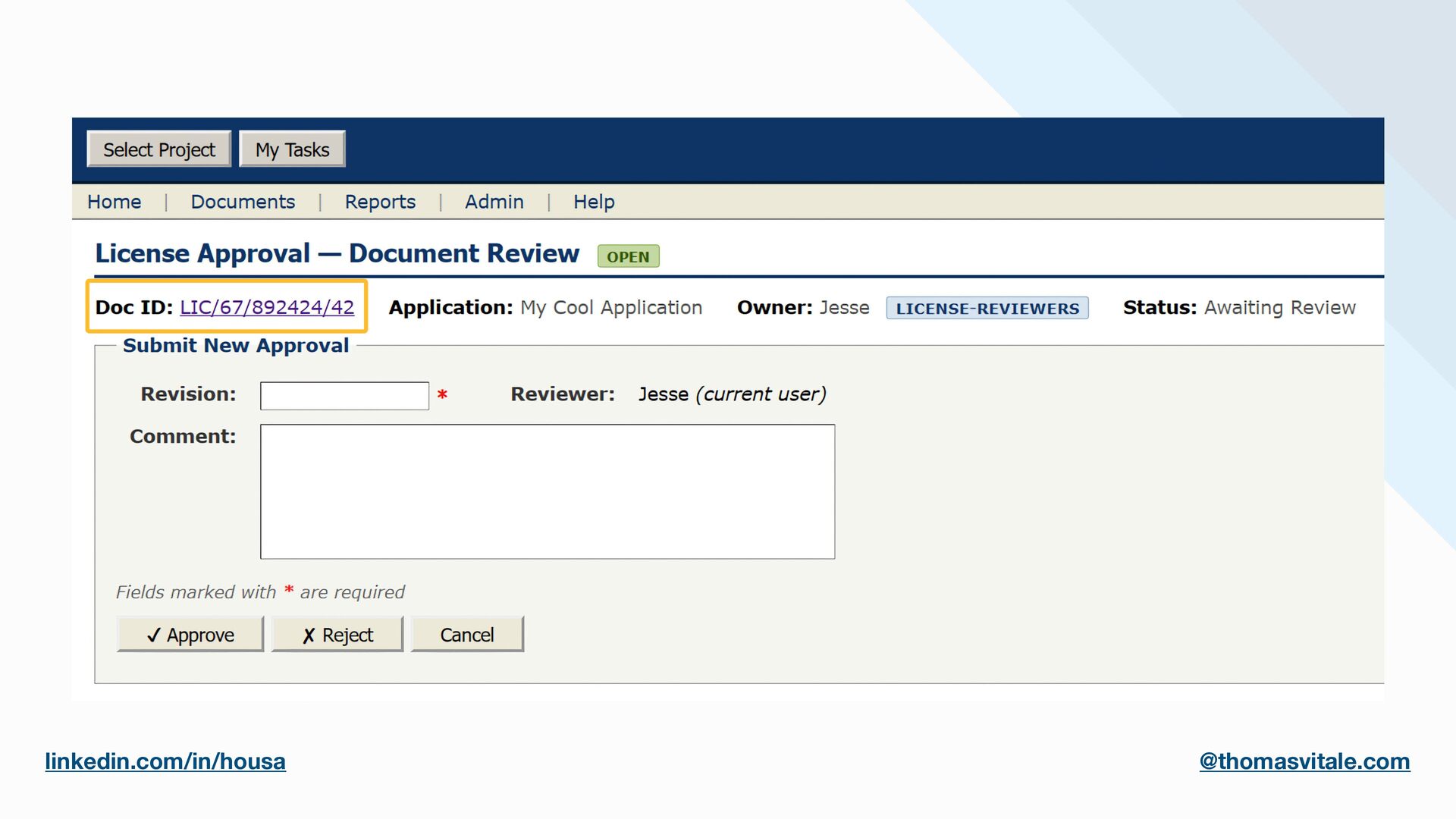Click the My Cool Application name
The height and width of the screenshot is (819, 1456).
(611, 307)
